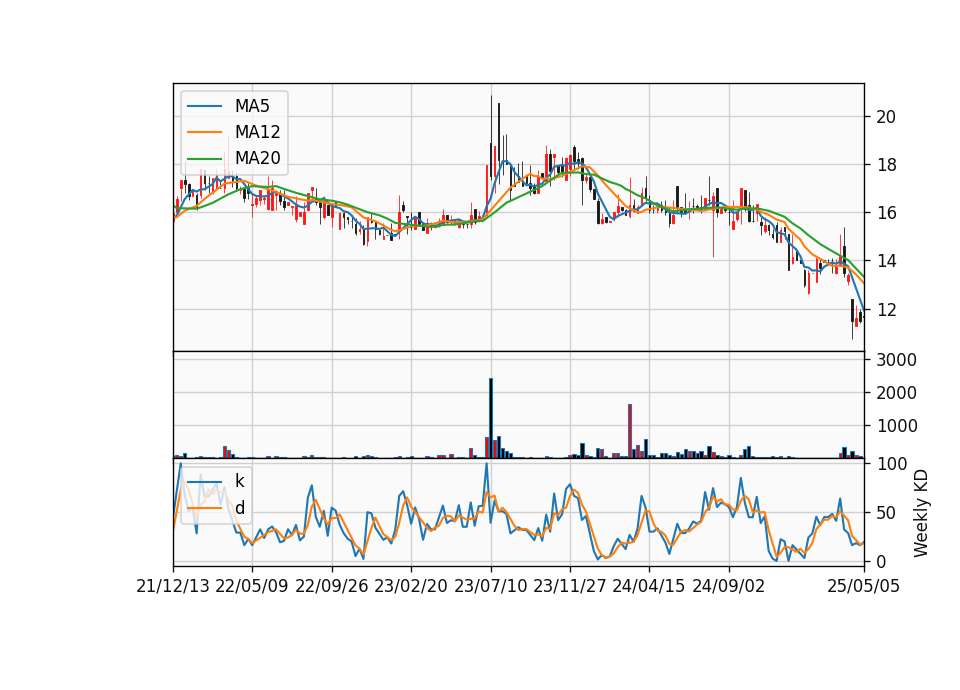Click the 23/11/27 date tick label
Image resolution: width=960 pixels, height=690 pixels.
[x=570, y=586]
